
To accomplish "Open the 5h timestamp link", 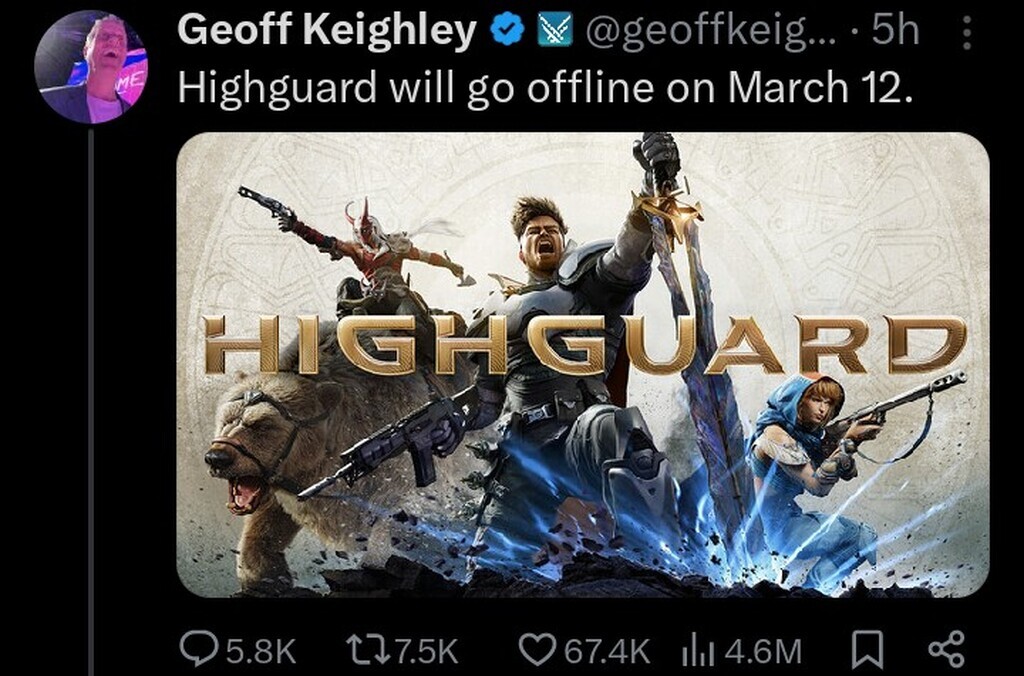I will (895, 30).
